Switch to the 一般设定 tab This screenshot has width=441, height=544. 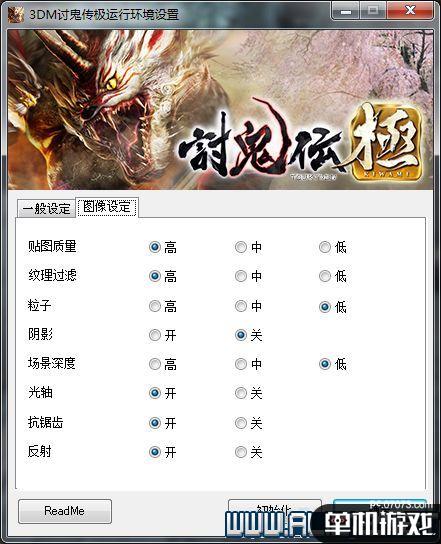click(x=46, y=209)
